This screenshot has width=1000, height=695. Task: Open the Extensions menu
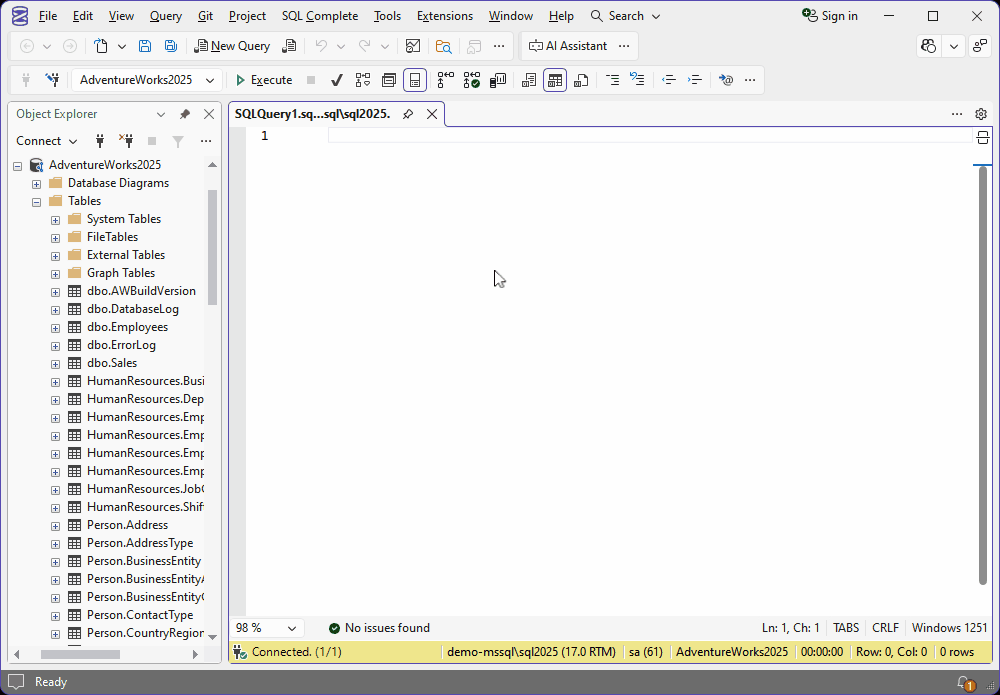[444, 15]
